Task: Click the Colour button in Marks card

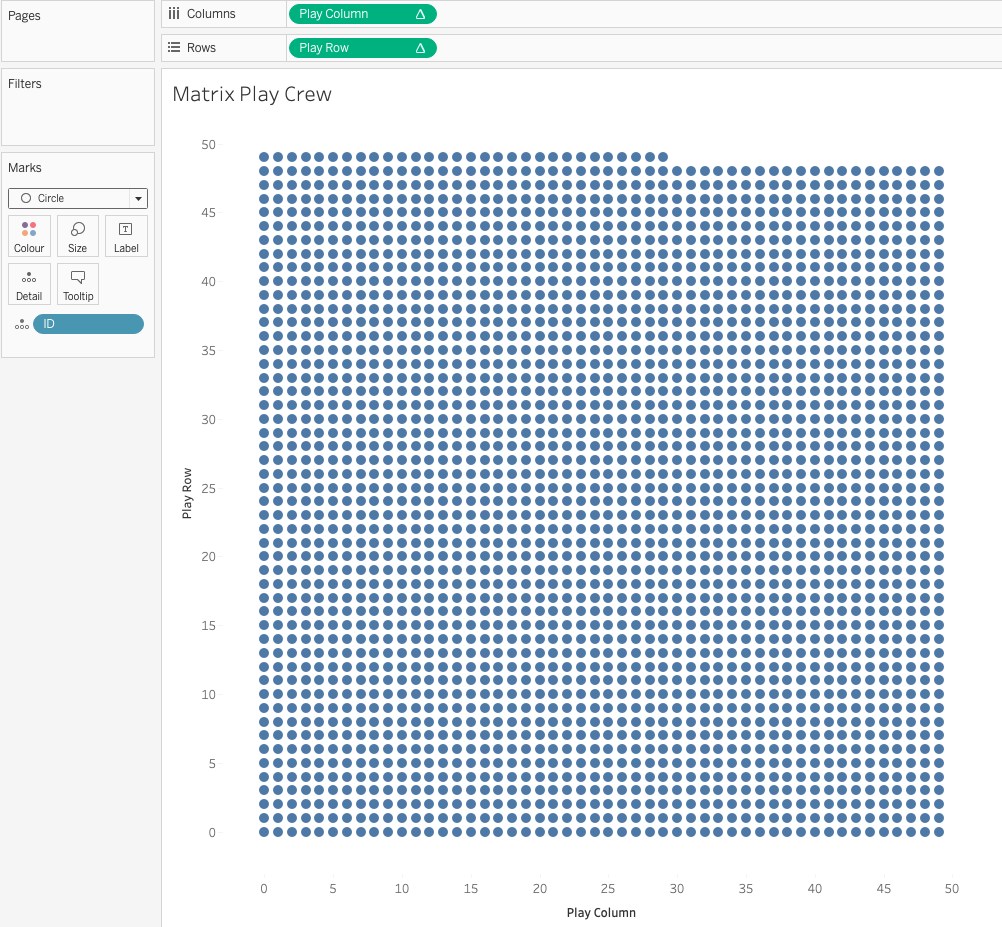Action: [29, 236]
